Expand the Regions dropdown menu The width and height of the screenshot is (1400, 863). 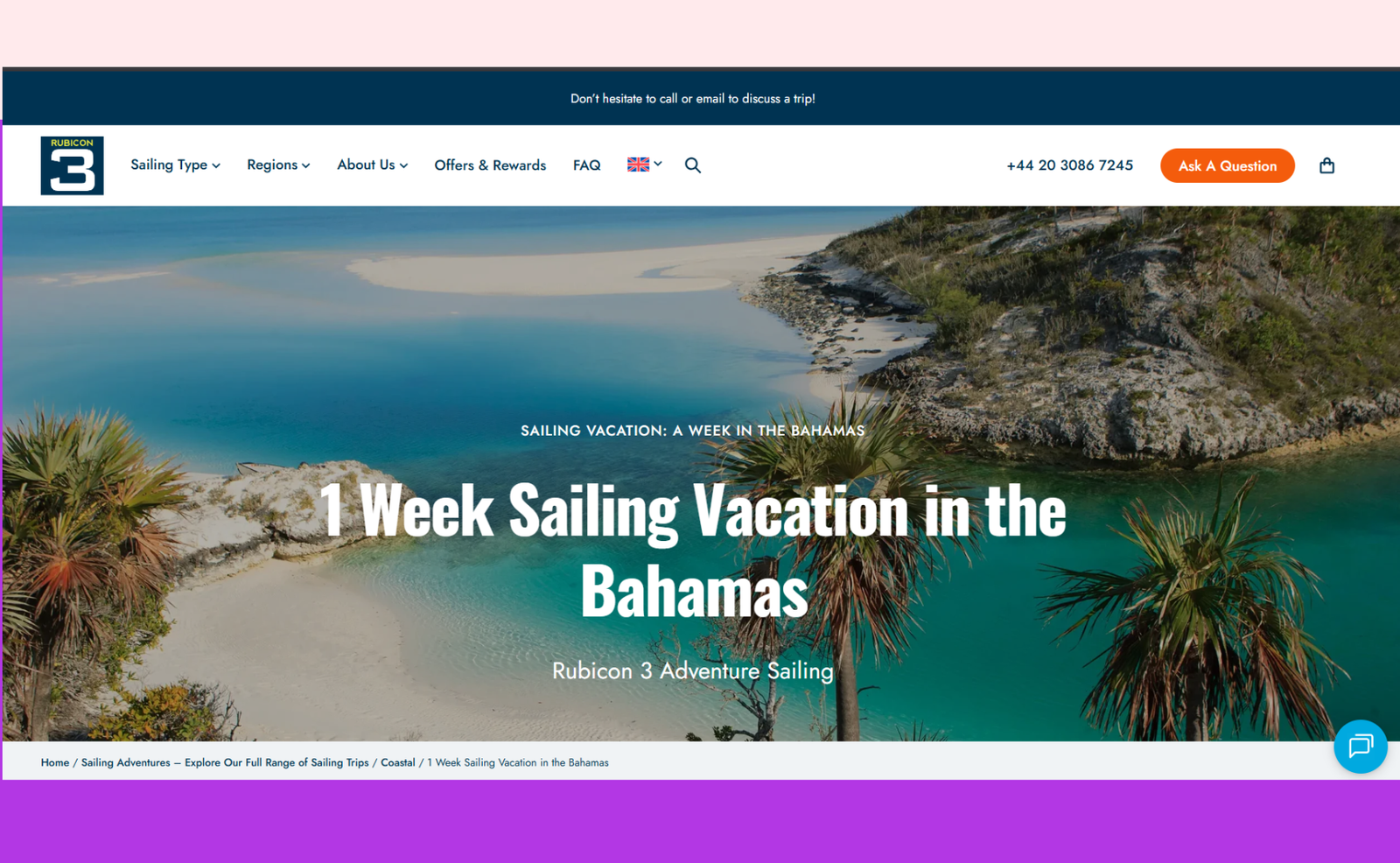pyautogui.click(x=278, y=165)
